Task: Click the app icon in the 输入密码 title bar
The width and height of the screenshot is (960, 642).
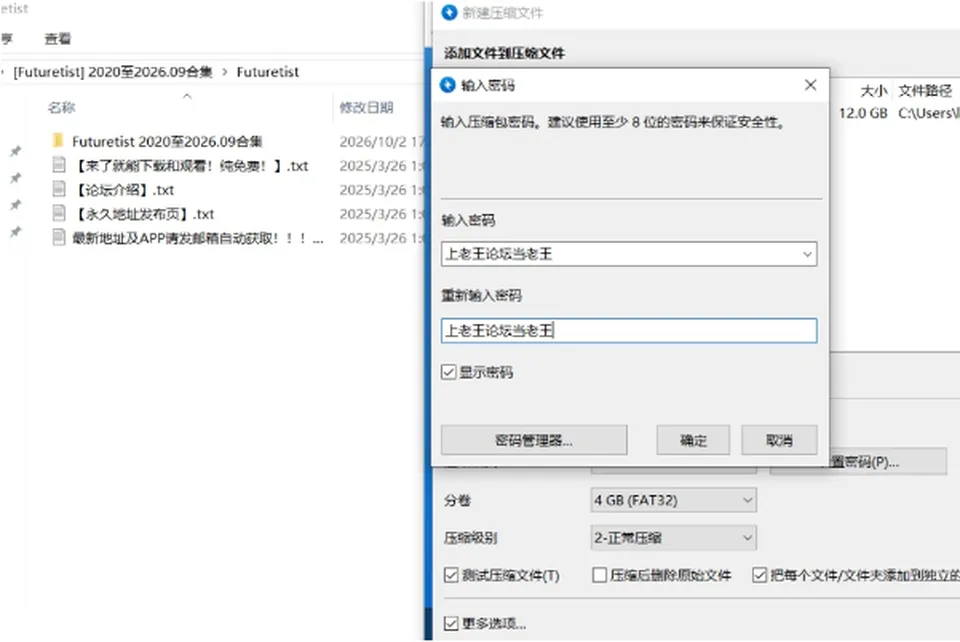Action: pyautogui.click(x=448, y=85)
